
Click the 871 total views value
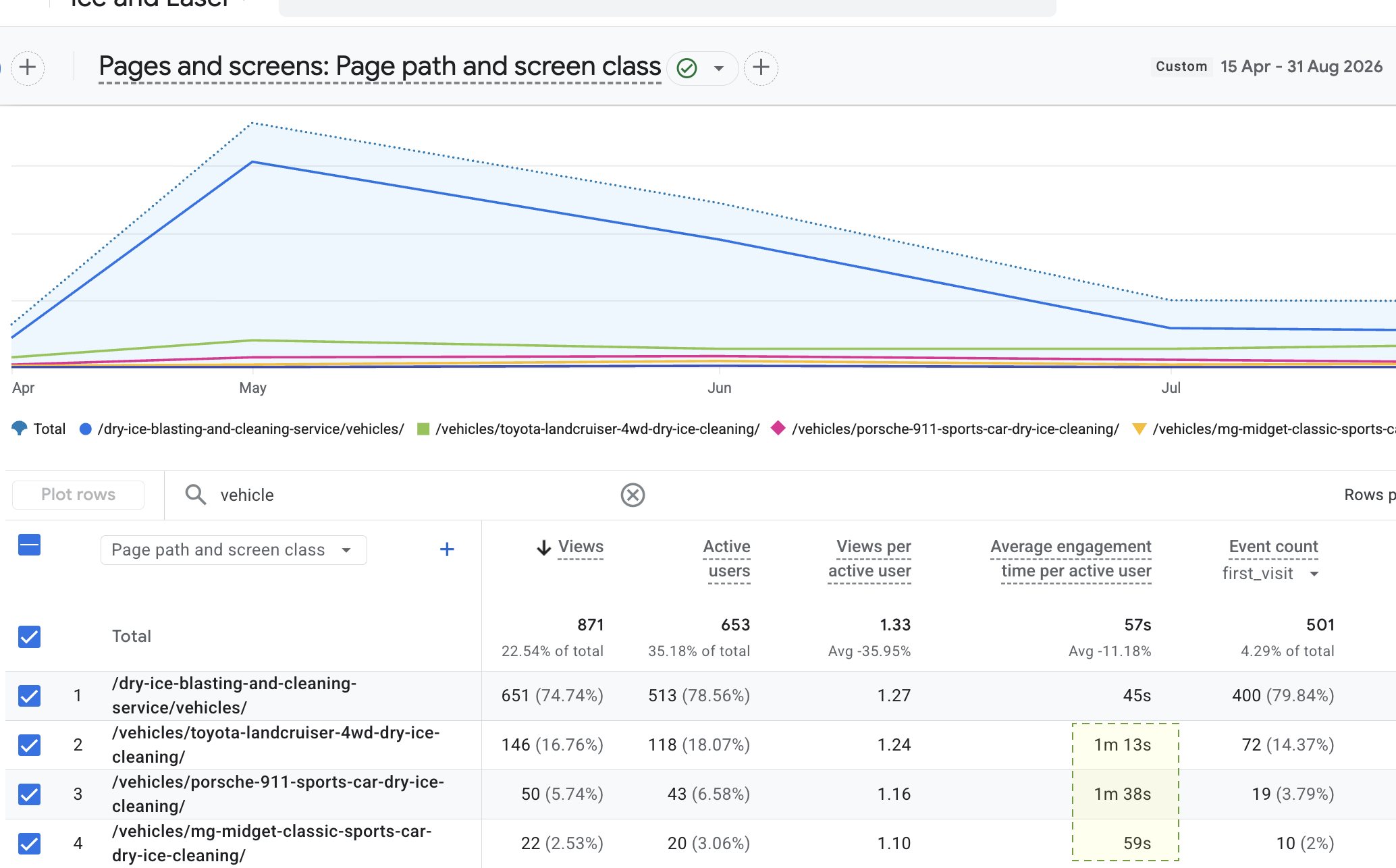pos(591,624)
